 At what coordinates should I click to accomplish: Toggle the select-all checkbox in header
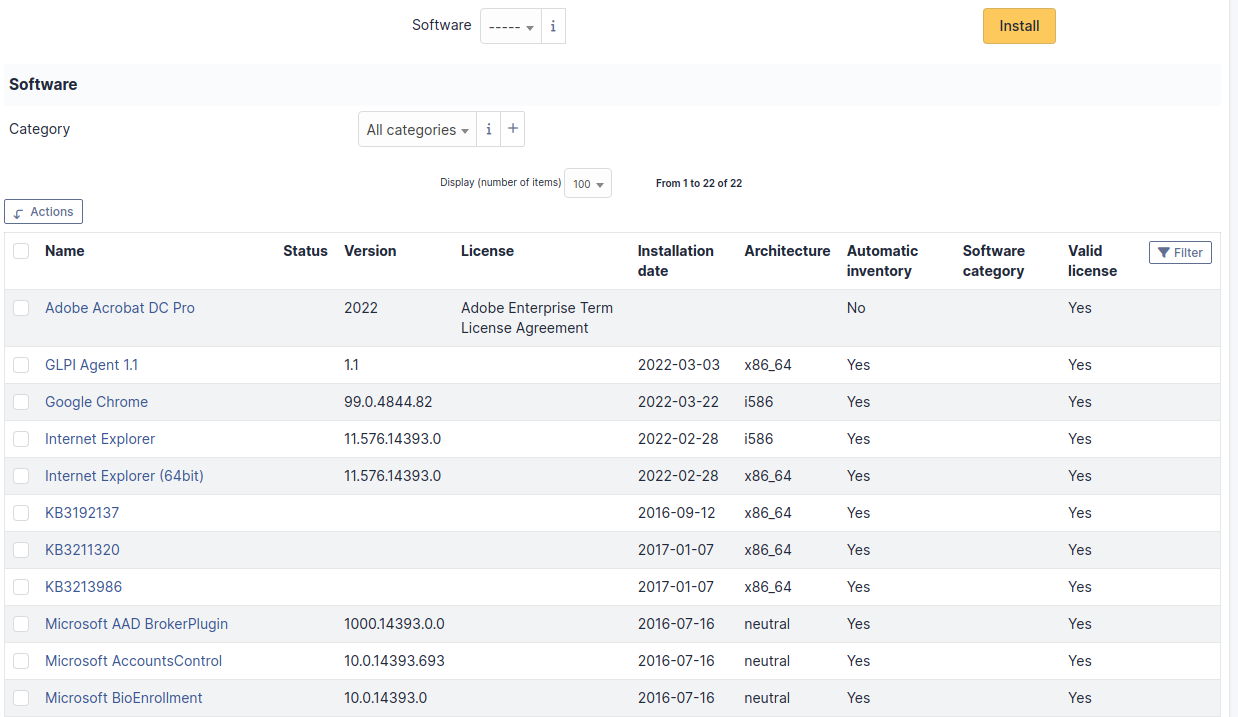pos(21,251)
